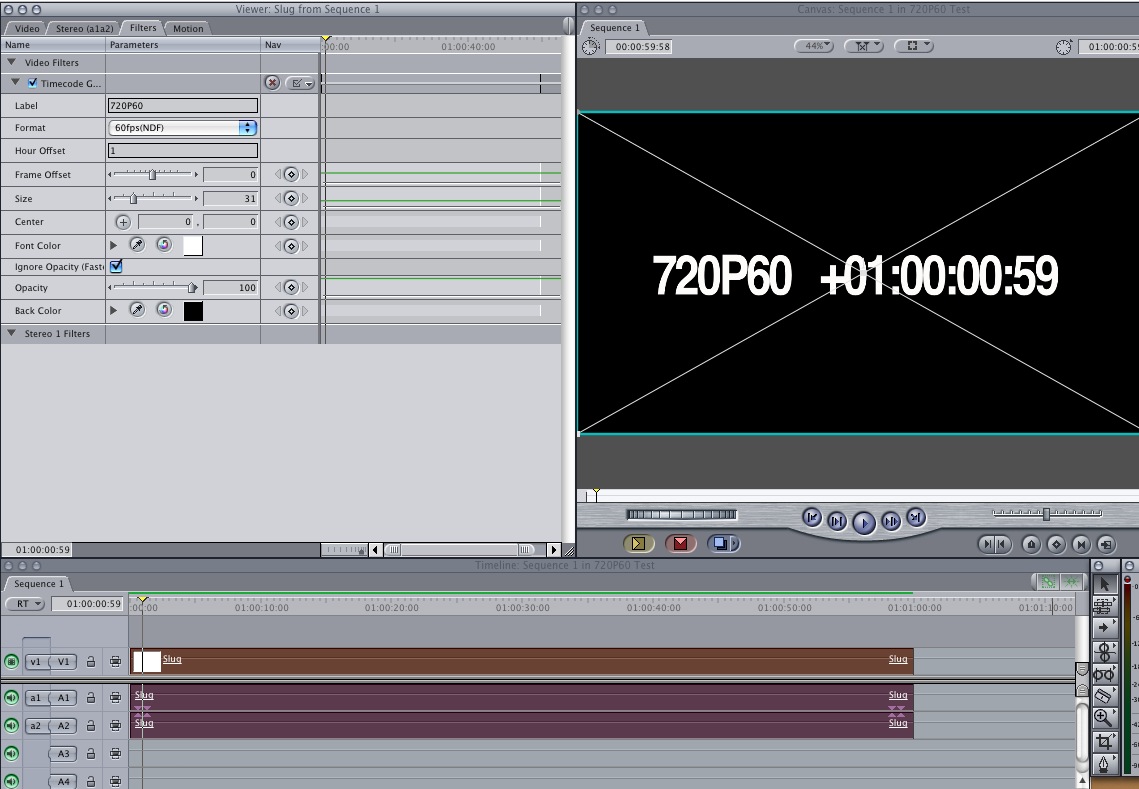Select the Selection arrow tool

1104,583
